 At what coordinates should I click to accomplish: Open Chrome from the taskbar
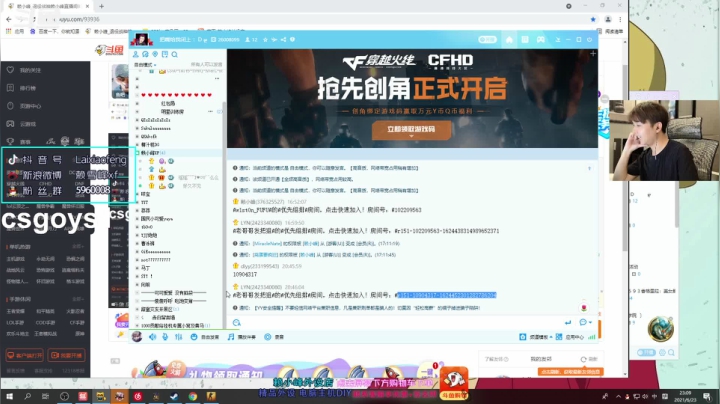click(x=192, y=396)
